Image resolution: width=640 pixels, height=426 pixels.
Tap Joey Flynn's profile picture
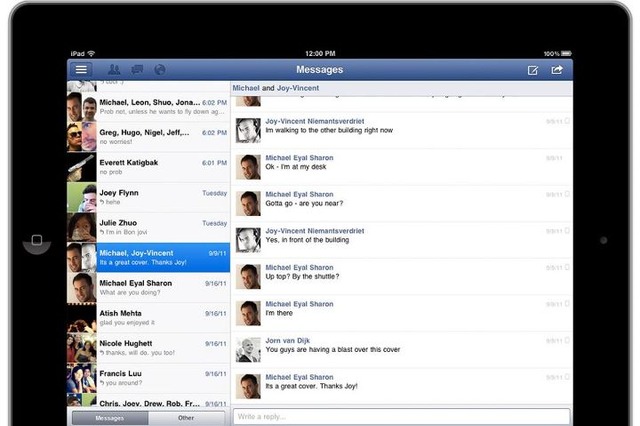click(x=82, y=197)
